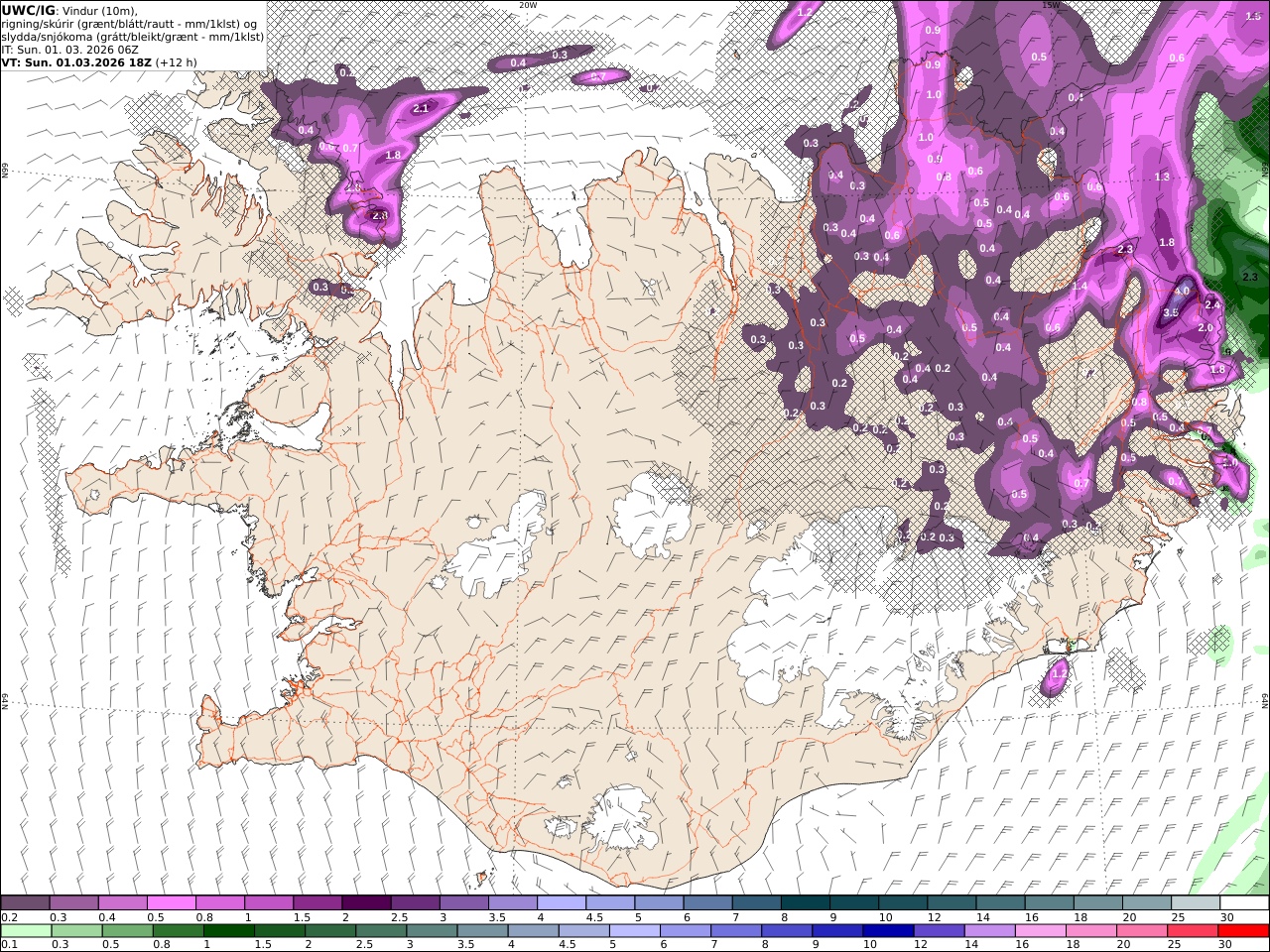Screen dimensions: 1270x952
Task: Click the 'IT: Sun. 01. 03. 2026 06Z' line
Action: click(x=69, y=49)
